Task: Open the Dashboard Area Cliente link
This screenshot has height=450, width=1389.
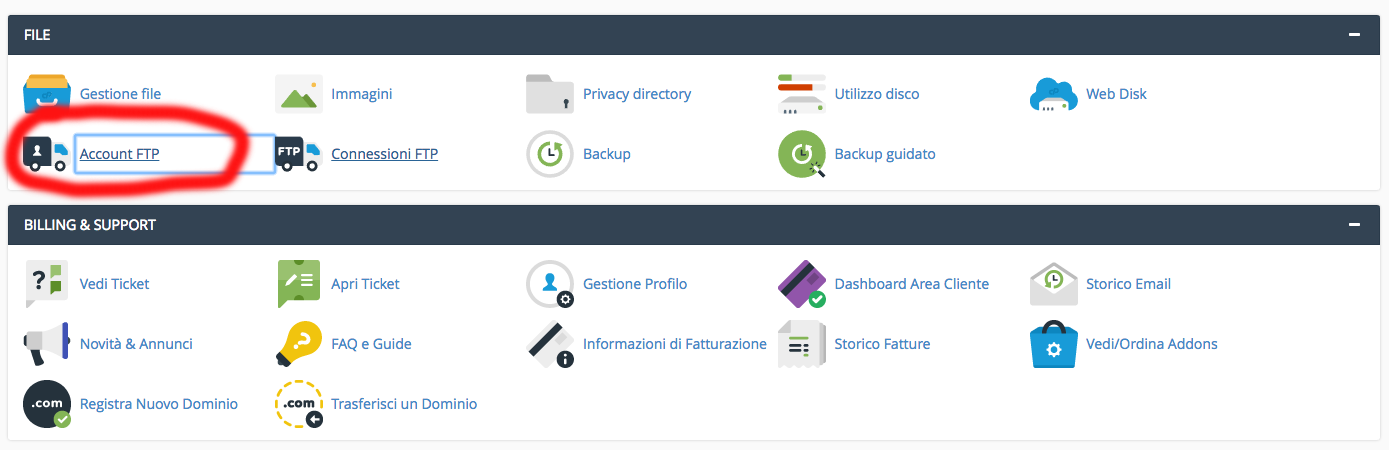Action: pyautogui.click(x=912, y=284)
